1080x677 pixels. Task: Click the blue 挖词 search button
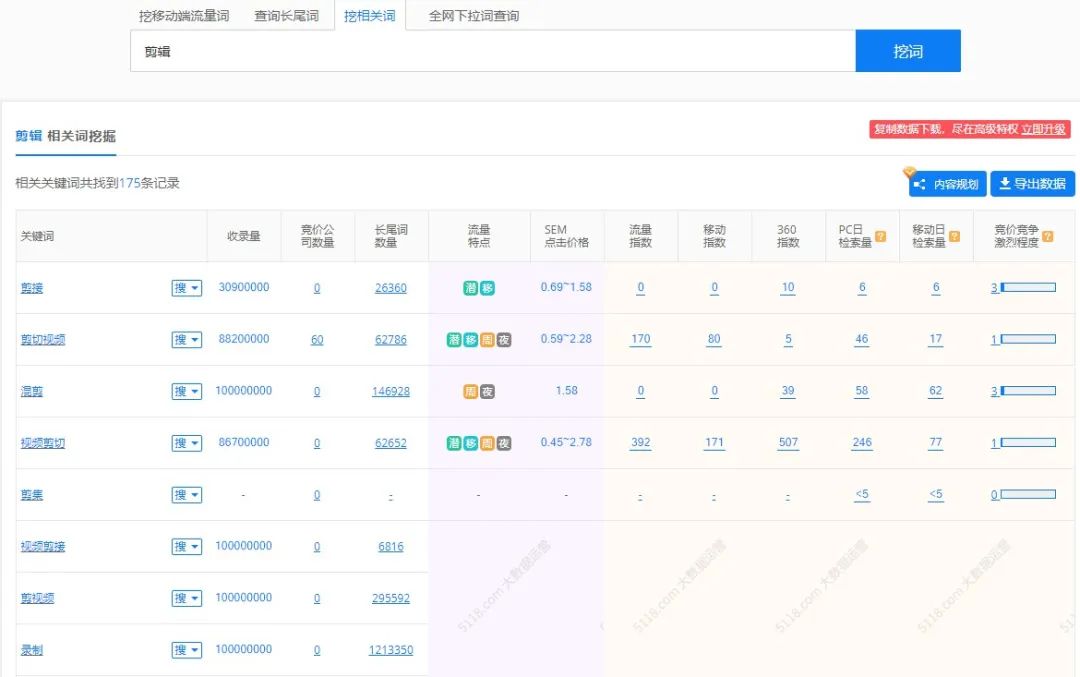[x=907, y=50]
